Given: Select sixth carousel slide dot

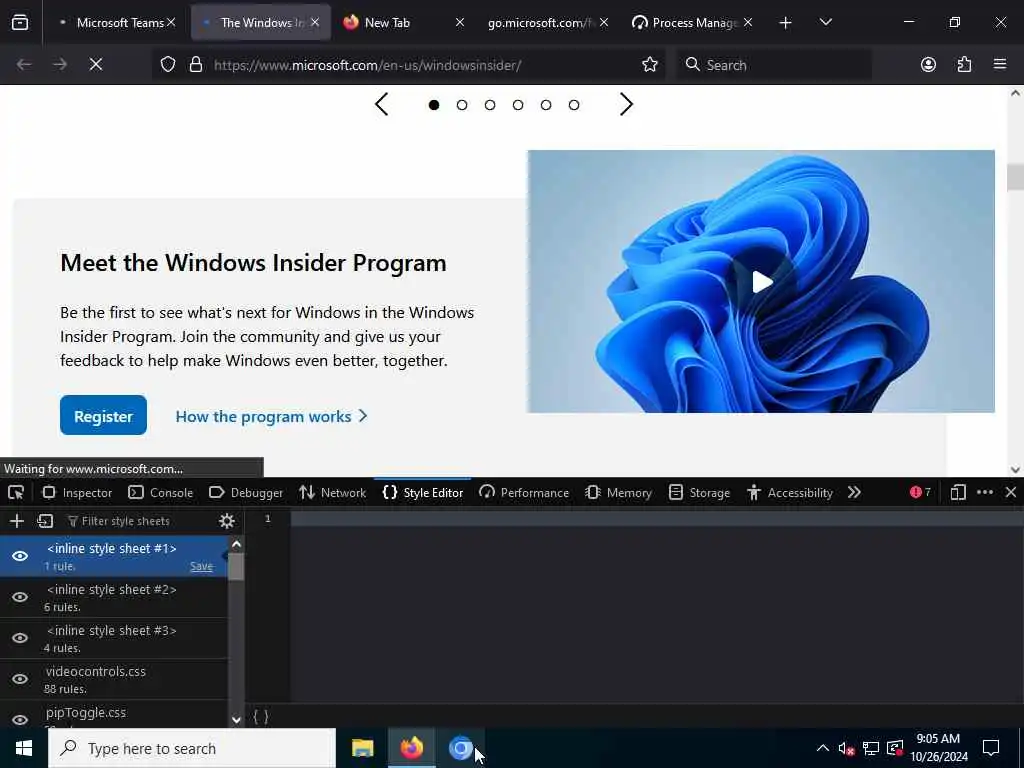Looking at the screenshot, I should [573, 104].
